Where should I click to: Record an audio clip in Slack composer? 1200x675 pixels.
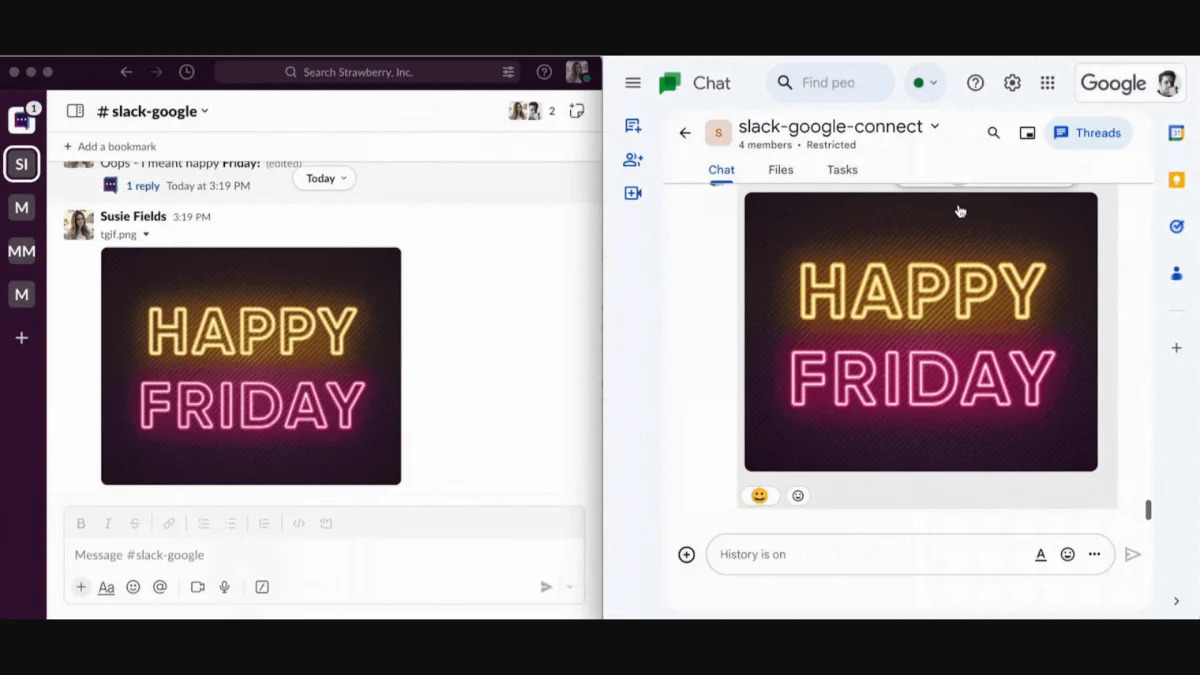224,587
